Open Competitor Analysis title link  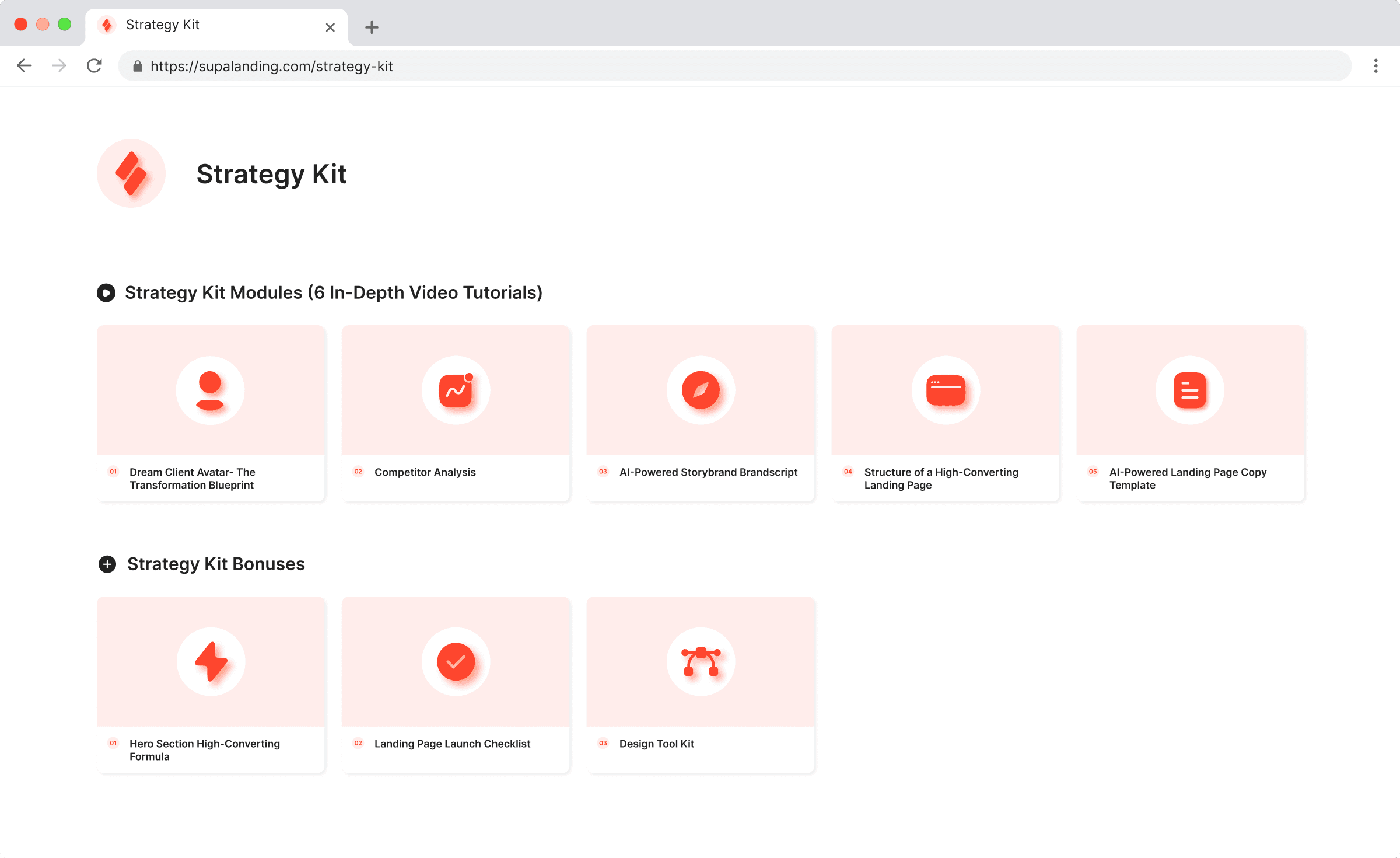tap(425, 472)
